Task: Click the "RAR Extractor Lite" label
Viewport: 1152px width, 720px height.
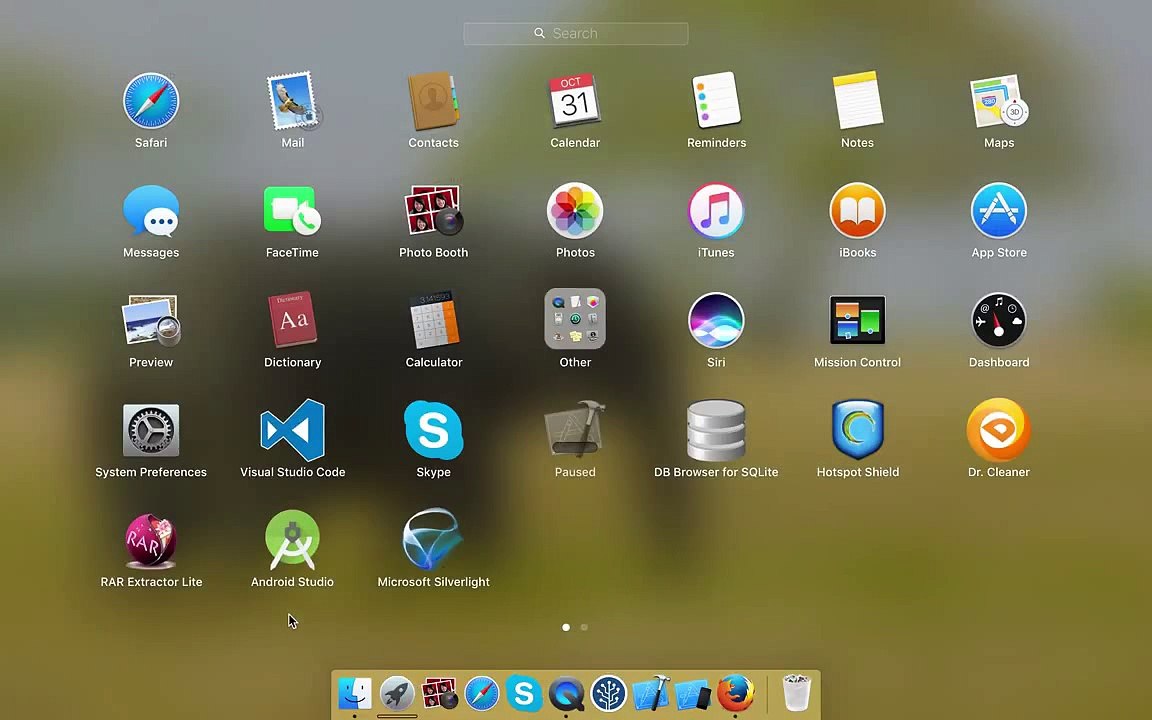Action: (151, 582)
